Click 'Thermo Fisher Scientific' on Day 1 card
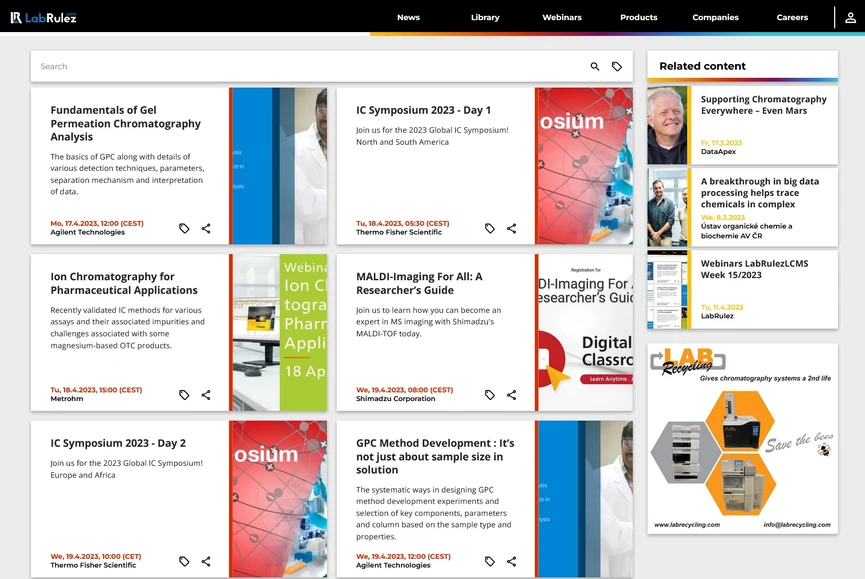Image resolution: width=865 pixels, height=579 pixels. [399, 232]
